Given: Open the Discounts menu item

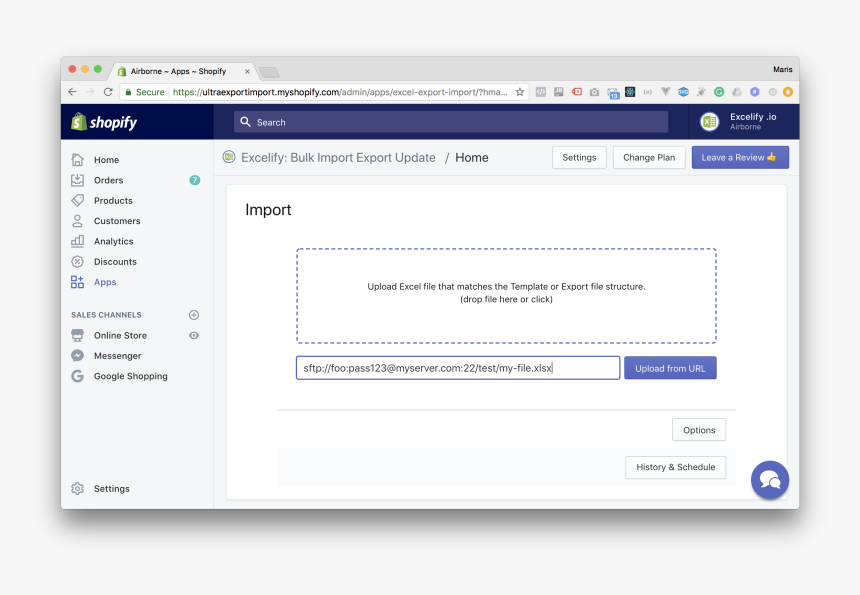Looking at the screenshot, I should pos(115,262).
